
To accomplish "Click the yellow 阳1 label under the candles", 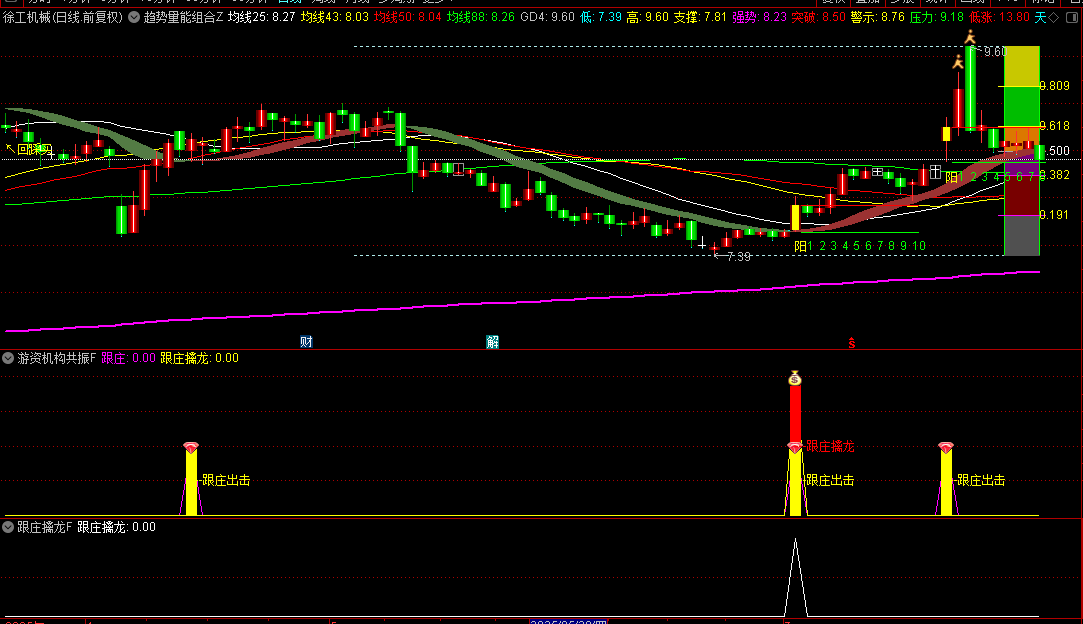I will (804, 246).
